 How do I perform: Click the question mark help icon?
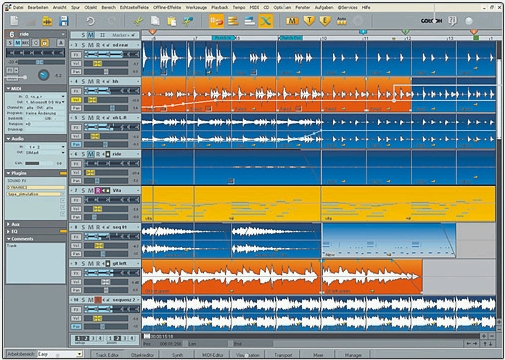(x=452, y=21)
